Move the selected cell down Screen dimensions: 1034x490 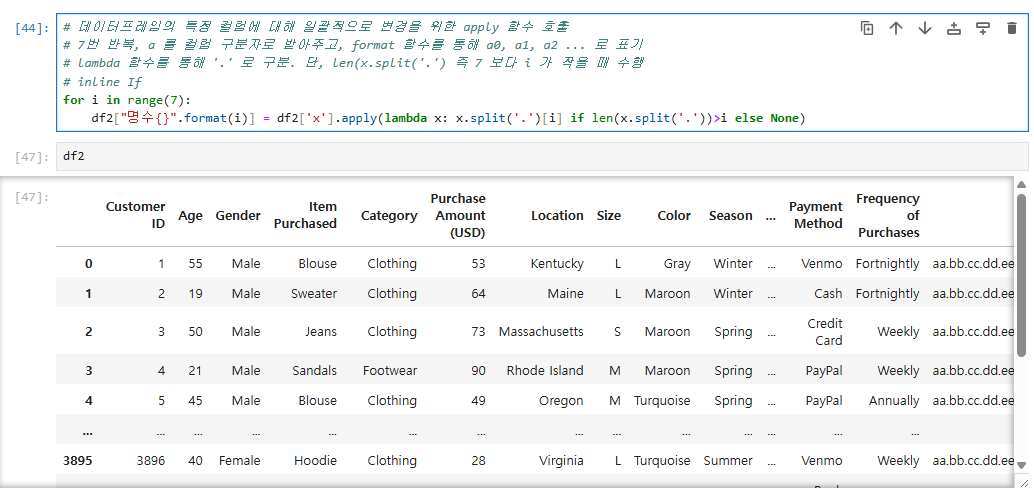925,28
